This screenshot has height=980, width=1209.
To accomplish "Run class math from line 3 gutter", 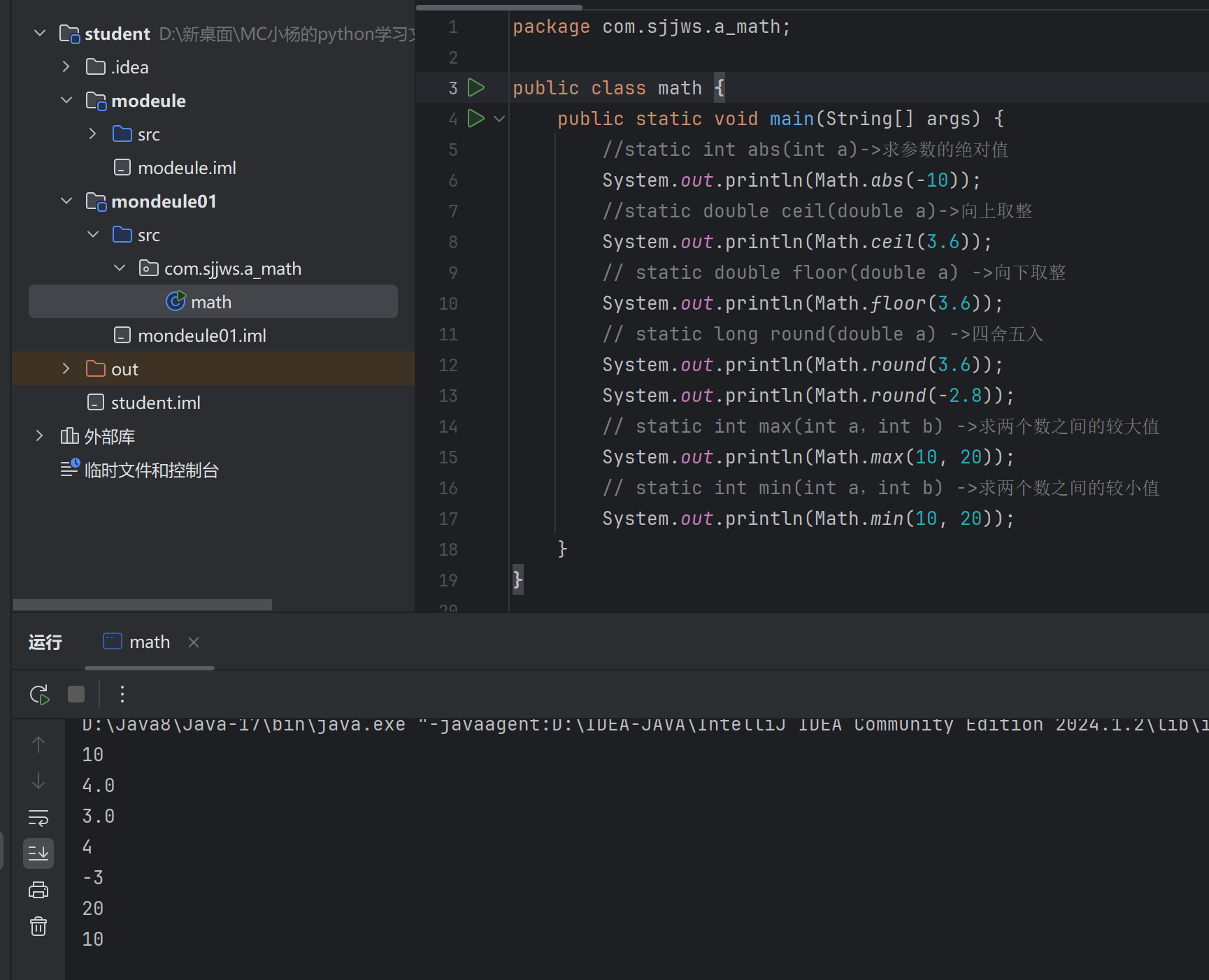I will click(x=476, y=88).
